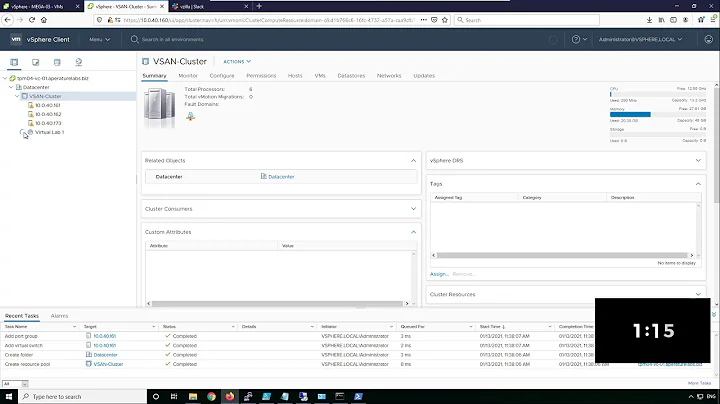Click Tags table horizontal scrollbar

point(562,255)
